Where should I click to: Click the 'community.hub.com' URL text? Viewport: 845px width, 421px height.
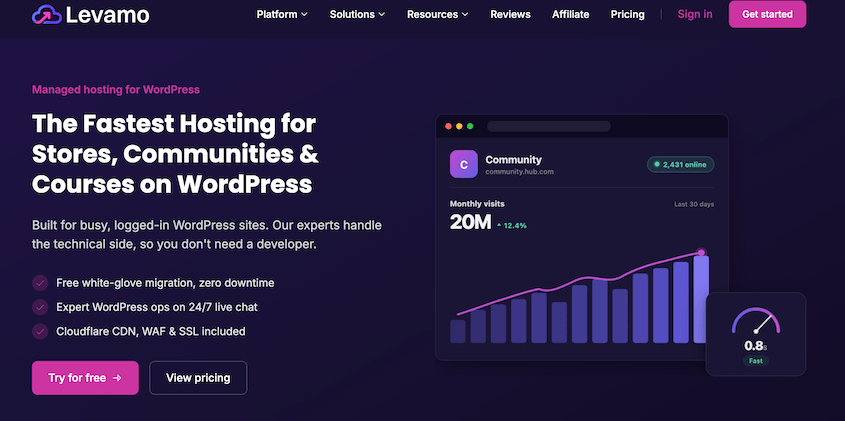(520, 172)
